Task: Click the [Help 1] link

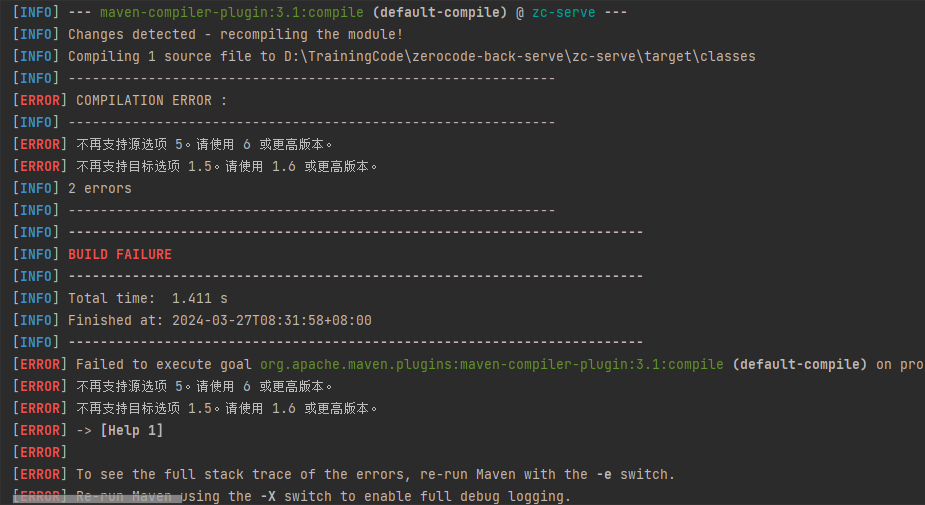Action: [x=131, y=430]
